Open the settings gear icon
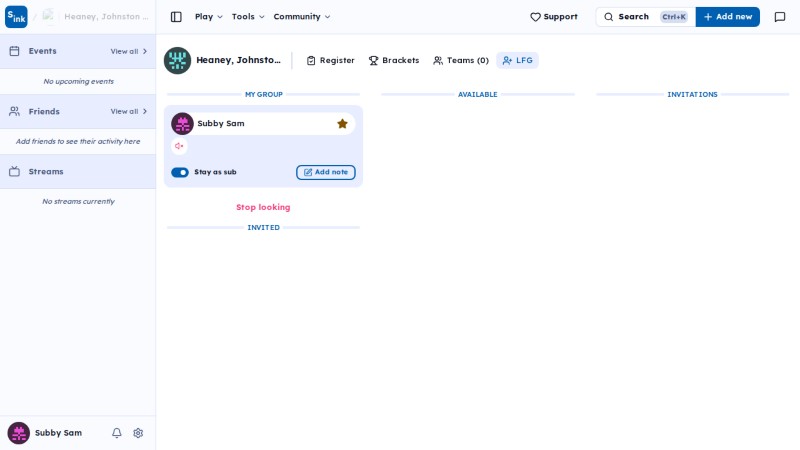 [x=138, y=433]
